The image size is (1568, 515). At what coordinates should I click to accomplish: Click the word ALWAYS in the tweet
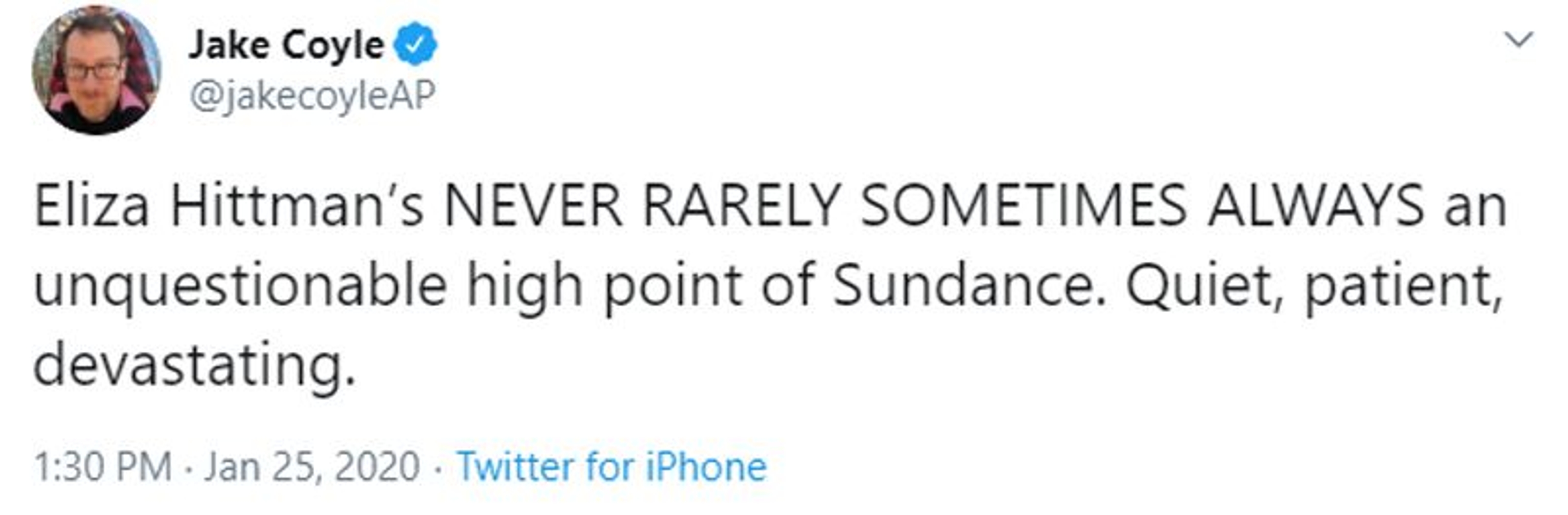[1315, 206]
